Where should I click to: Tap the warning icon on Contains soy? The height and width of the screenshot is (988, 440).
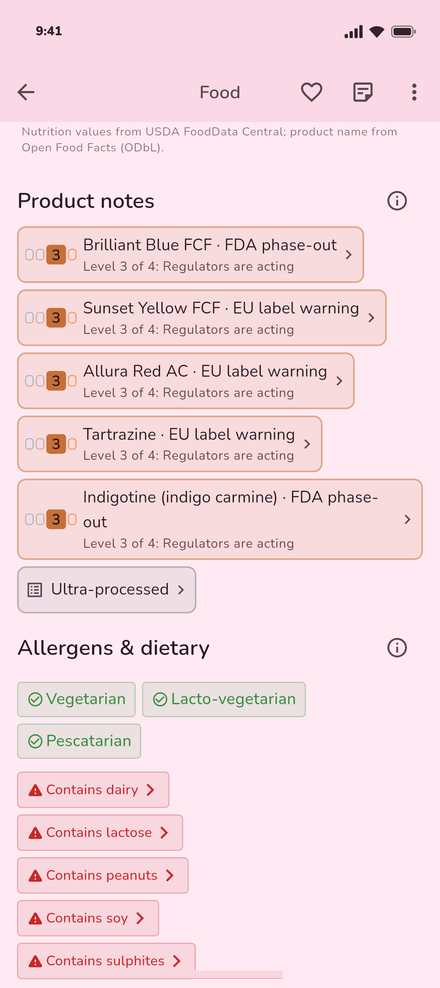[35, 918]
